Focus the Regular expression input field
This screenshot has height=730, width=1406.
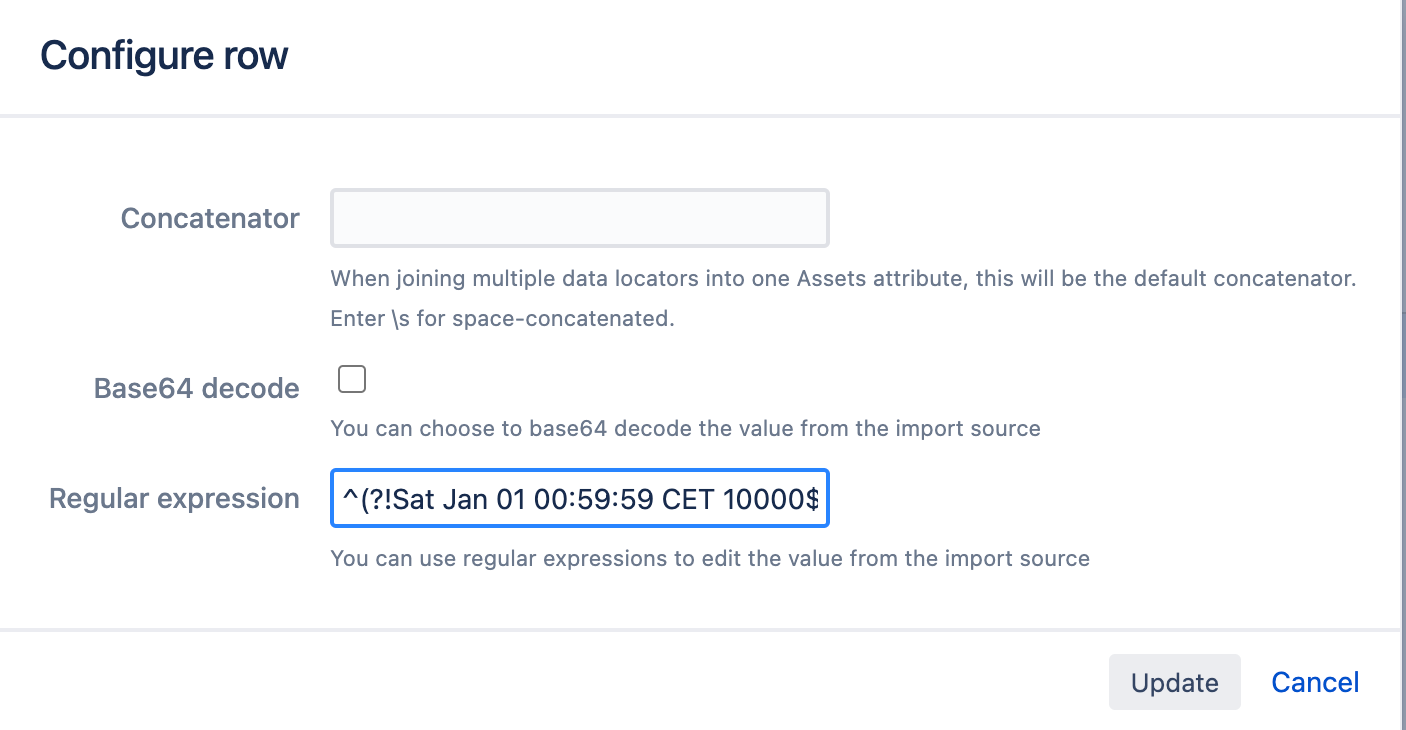(x=579, y=498)
